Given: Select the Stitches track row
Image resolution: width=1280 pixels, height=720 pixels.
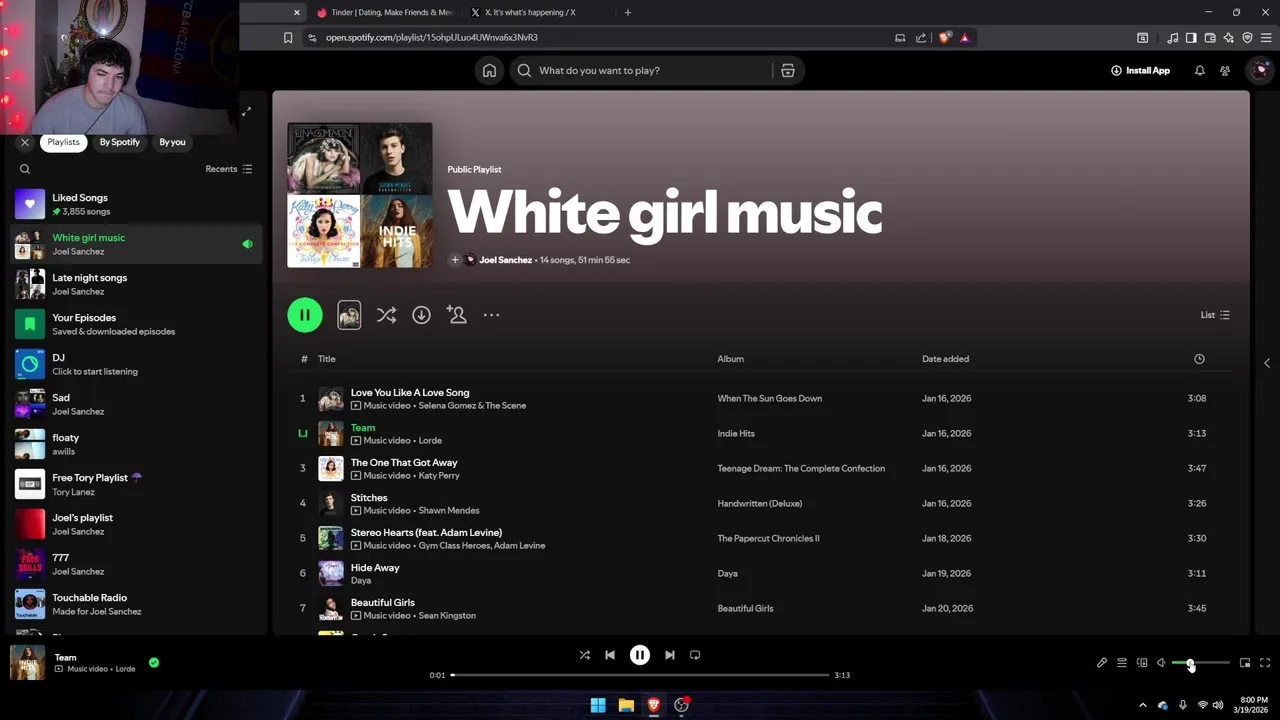Looking at the screenshot, I should pos(761,503).
